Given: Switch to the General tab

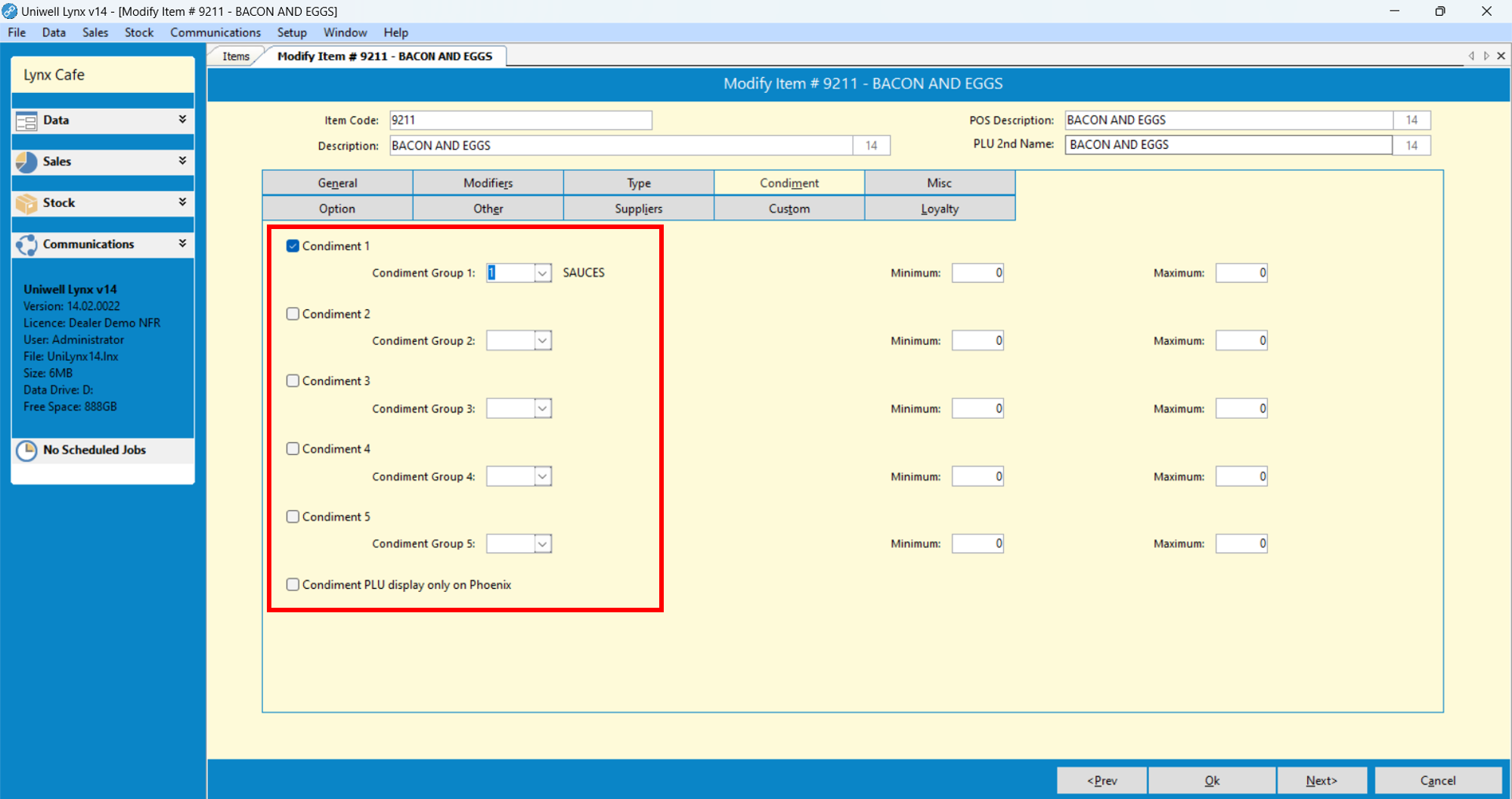Looking at the screenshot, I should [337, 183].
